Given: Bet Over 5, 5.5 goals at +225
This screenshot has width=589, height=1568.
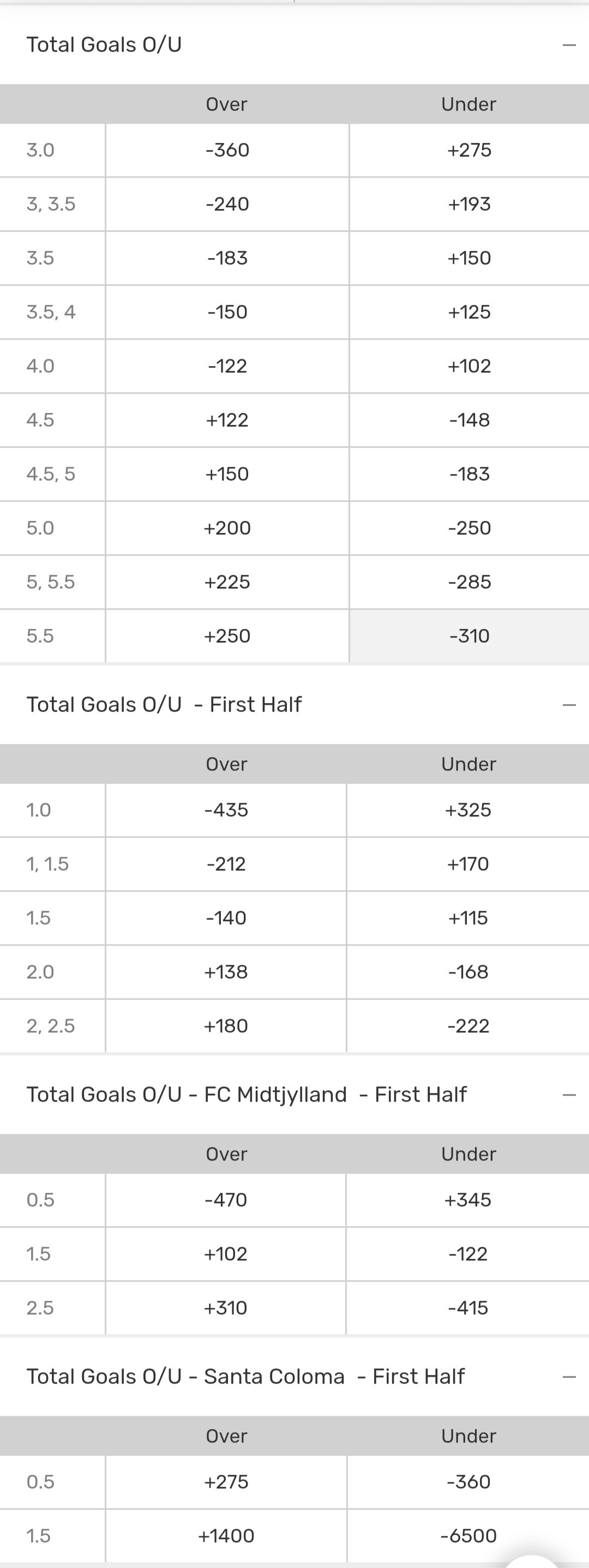Looking at the screenshot, I should 227,582.
